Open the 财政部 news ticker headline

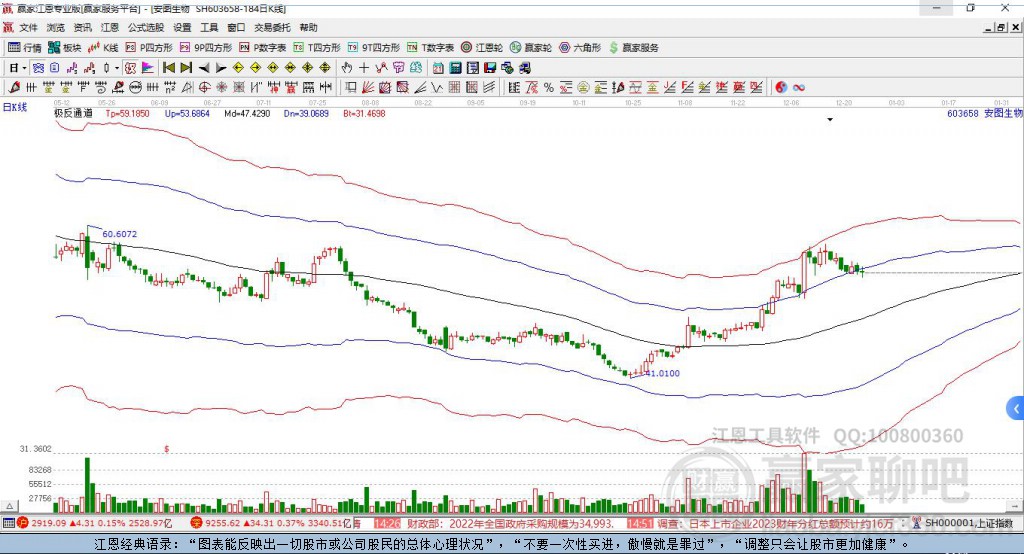(511, 523)
